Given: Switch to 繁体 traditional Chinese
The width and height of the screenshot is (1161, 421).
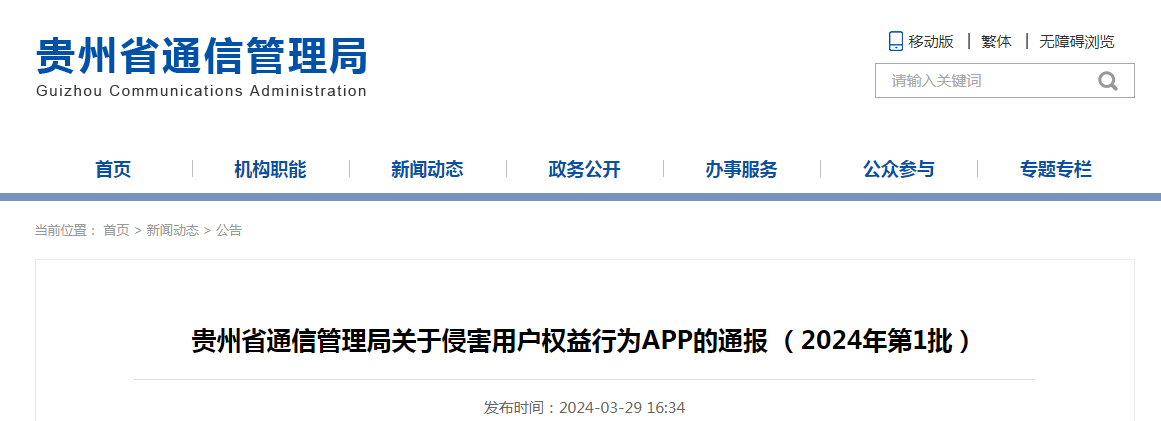Looking at the screenshot, I should [997, 41].
